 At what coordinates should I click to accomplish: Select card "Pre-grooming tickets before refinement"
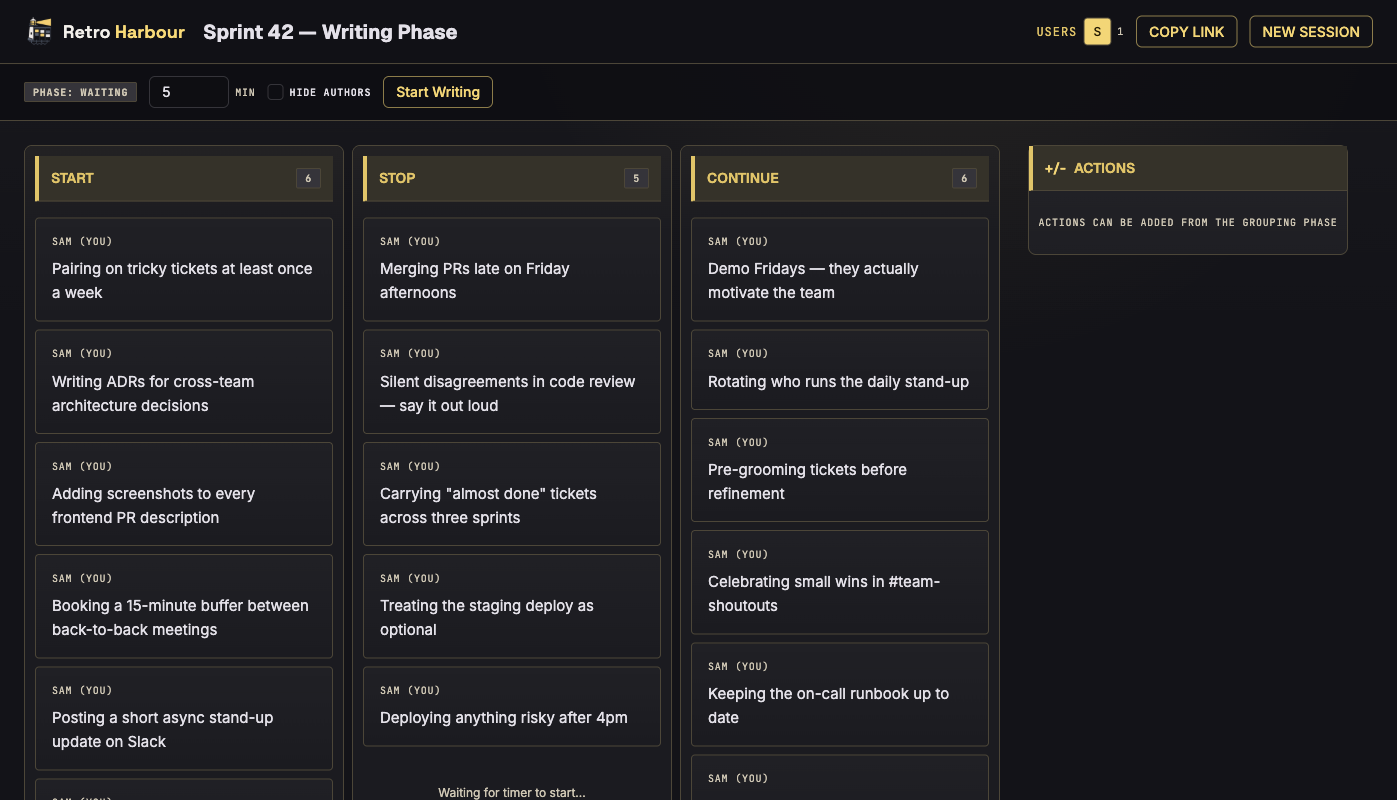tap(840, 470)
